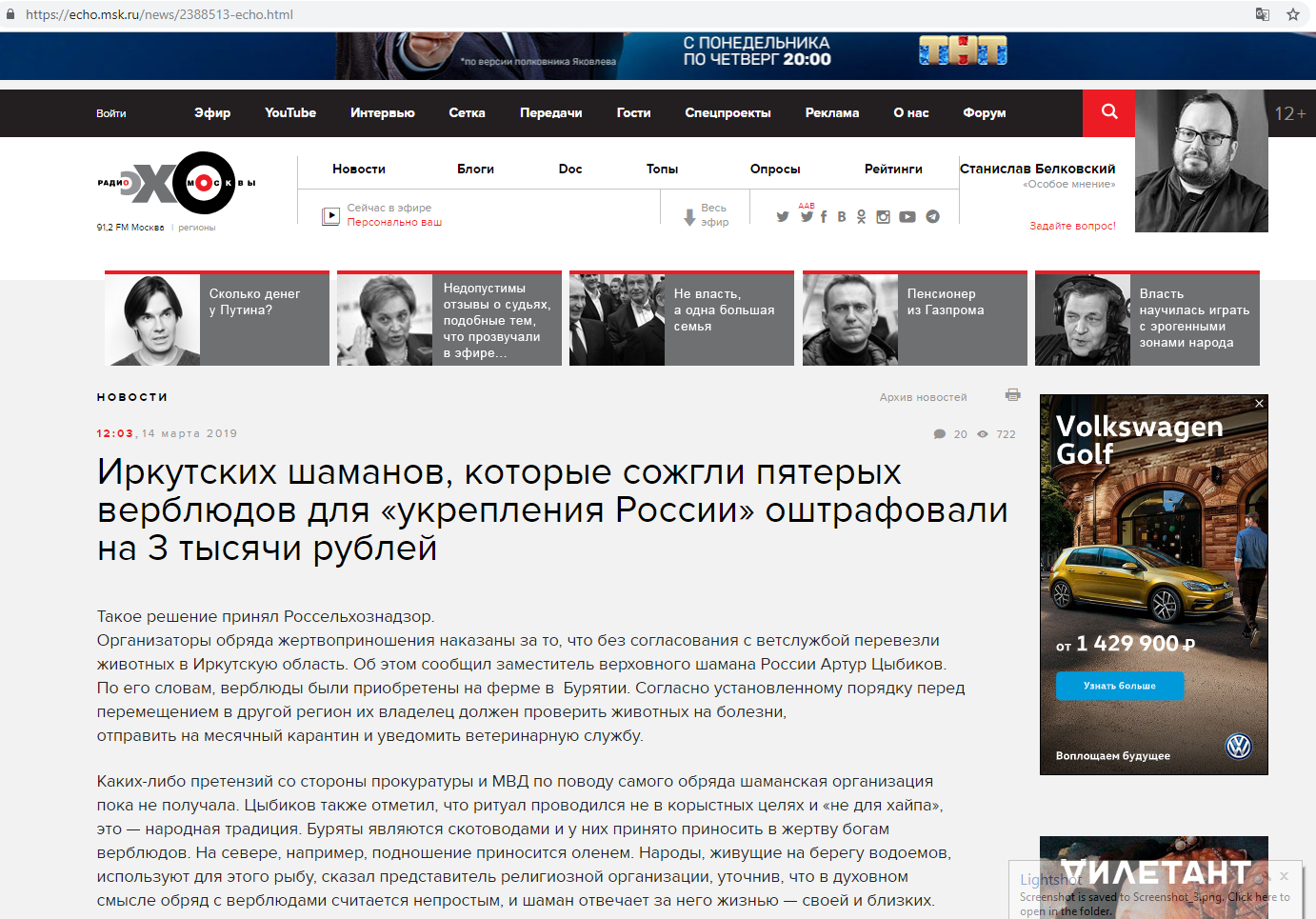Click the print icon near Архив новостей
1316x919 pixels.
1012,394
